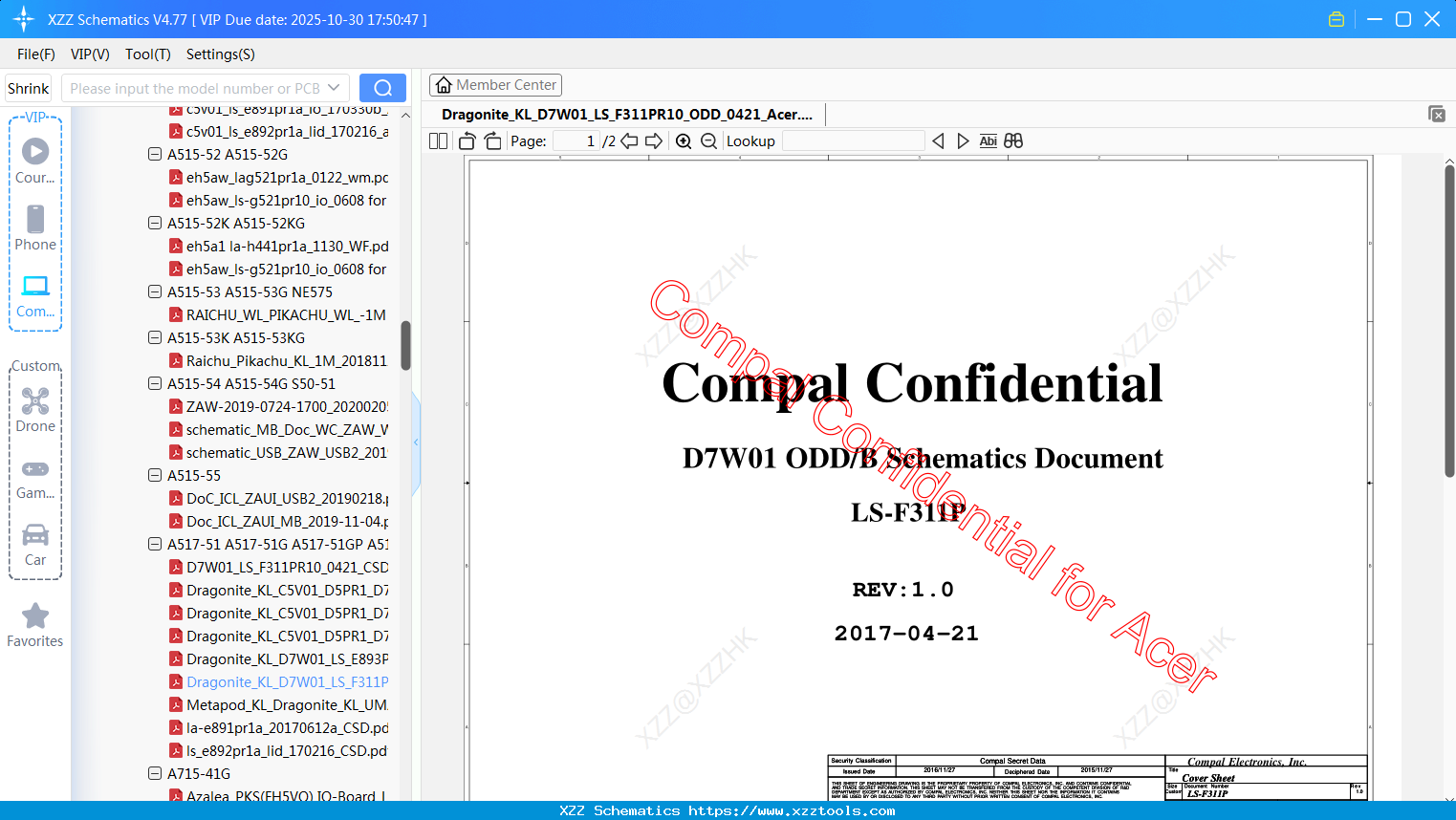Select the Computer category
This screenshot has height=820, width=1456.
[35, 296]
